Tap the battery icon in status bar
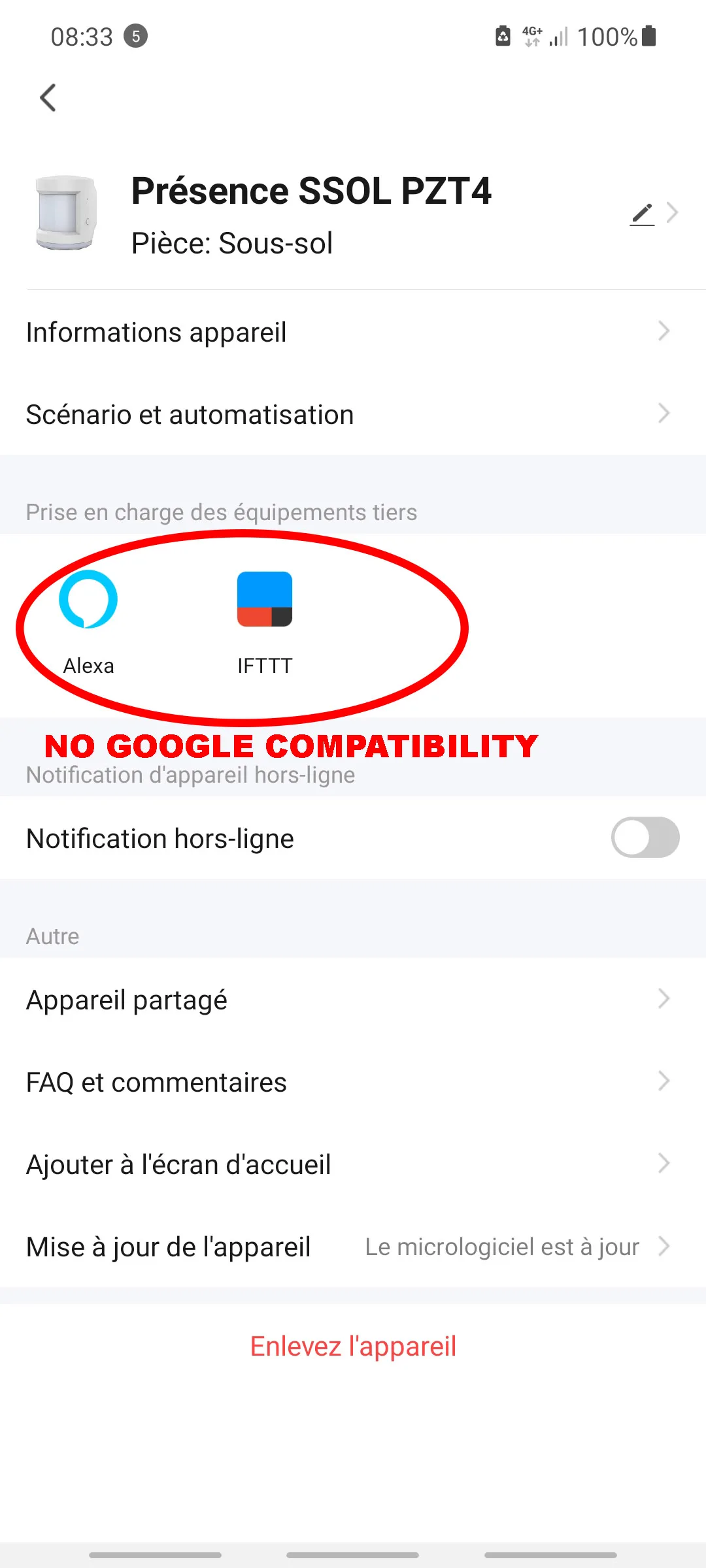706x1568 pixels. (x=648, y=36)
